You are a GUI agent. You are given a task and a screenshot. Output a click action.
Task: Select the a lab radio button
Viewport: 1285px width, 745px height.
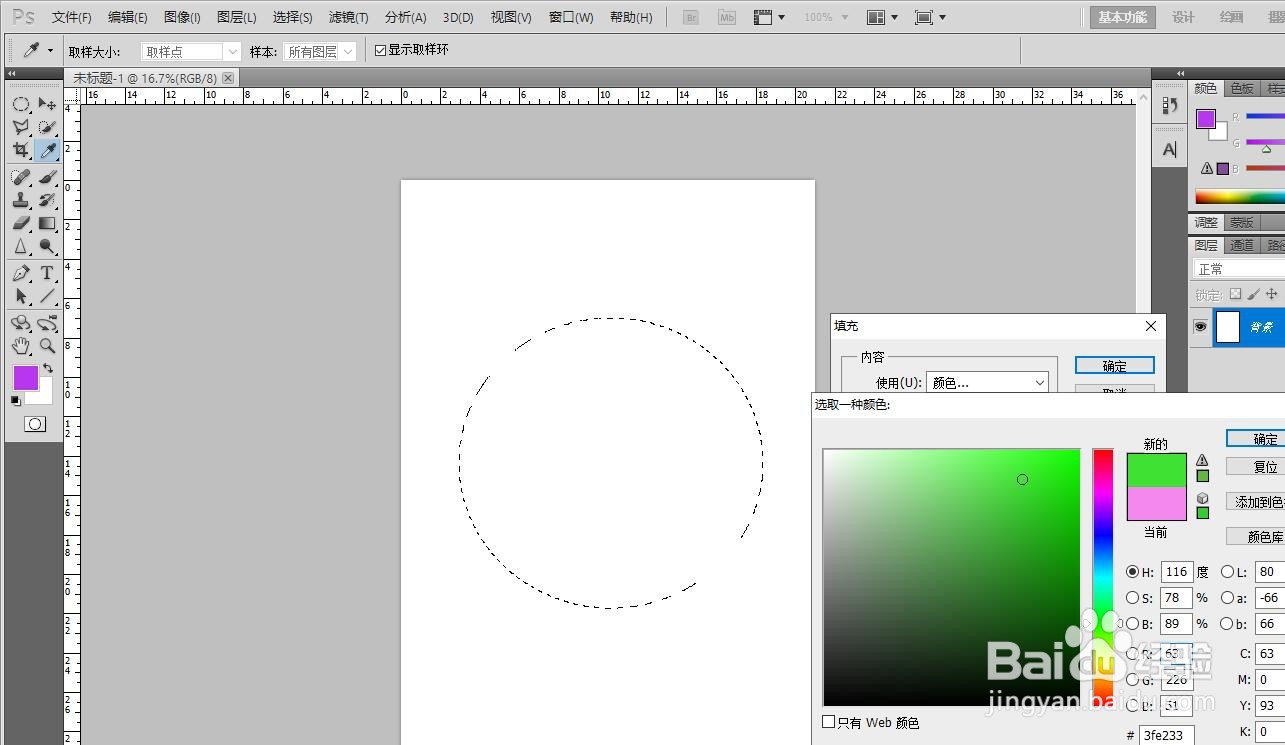tap(1227, 598)
